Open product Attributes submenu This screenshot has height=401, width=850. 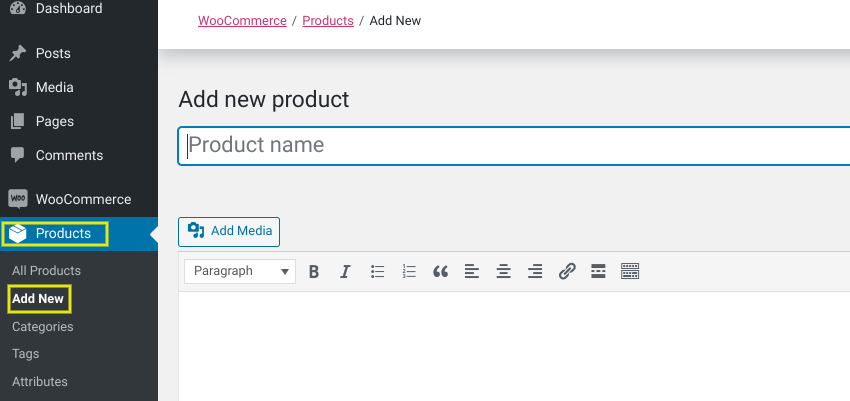tap(40, 381)
